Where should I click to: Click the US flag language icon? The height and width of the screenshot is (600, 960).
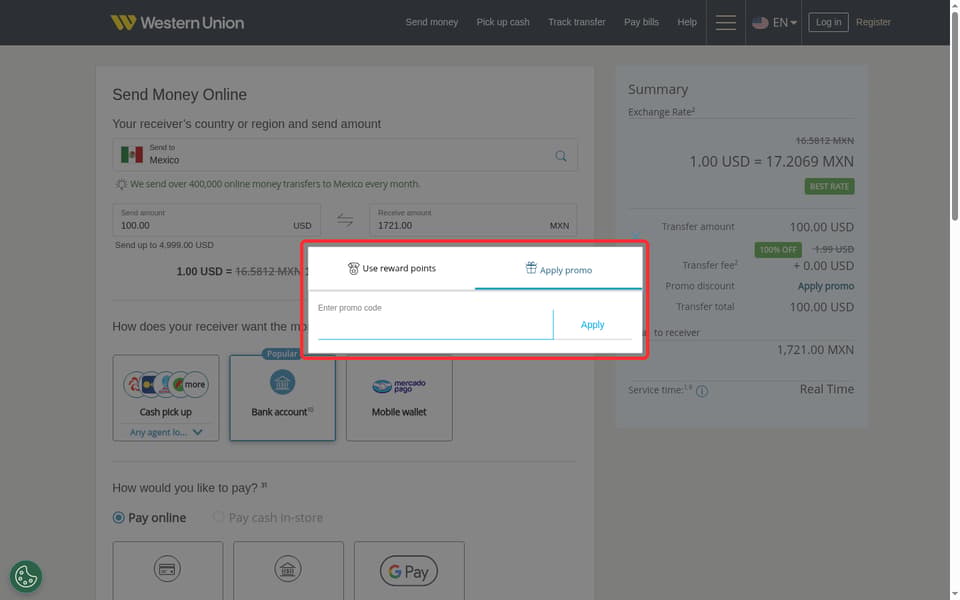tap(760, 23)
